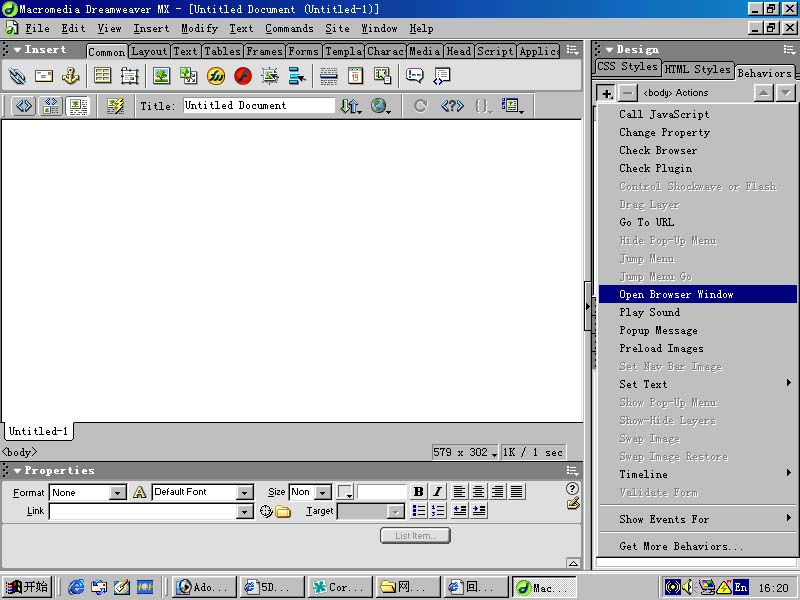Draw a layer using the Insert bar
Image resolution: width=800 pixels, height=600 pixels.
click(130, 76)
